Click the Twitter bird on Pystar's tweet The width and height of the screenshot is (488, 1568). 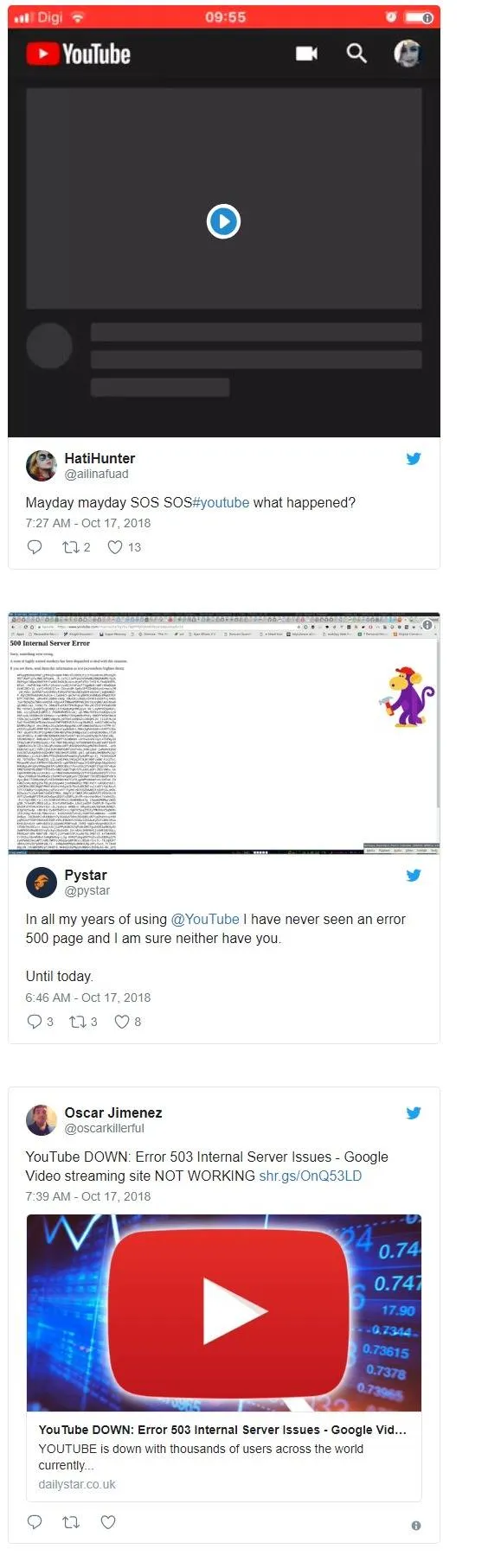(x=414, y=876)
